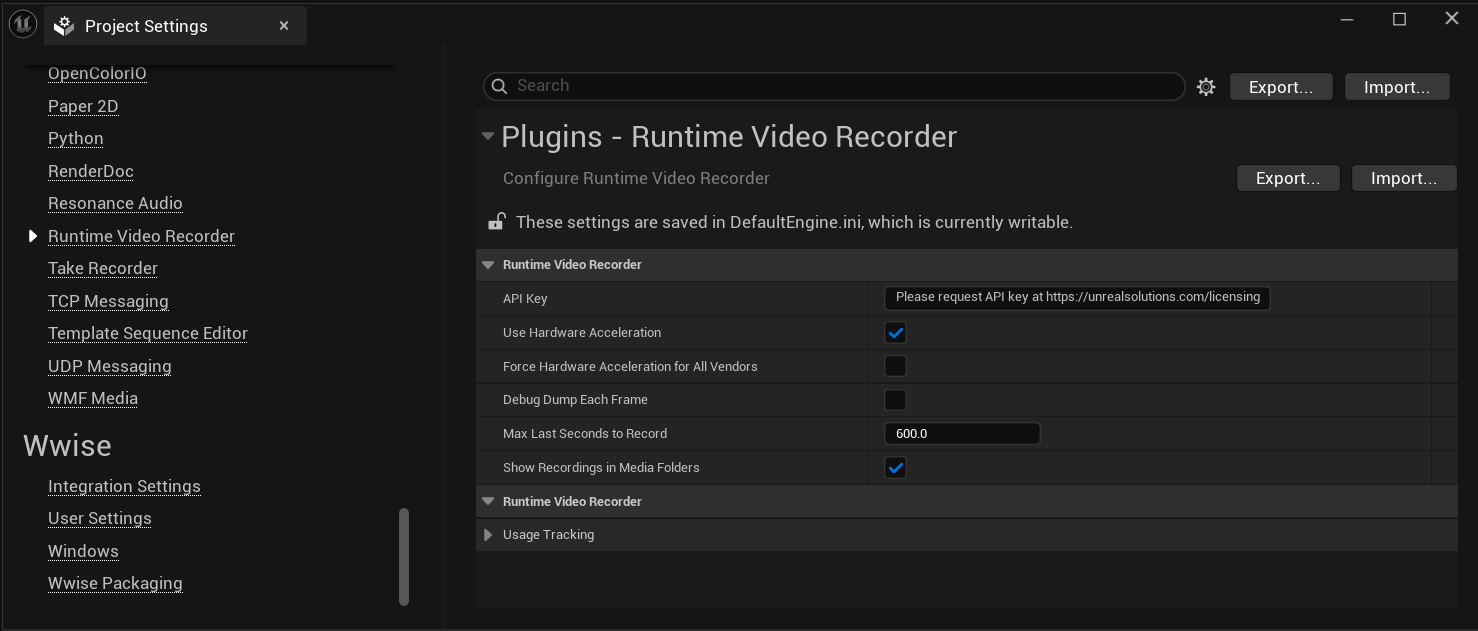
Task: Collapse the second Runtime Video Recorder section
Action: click(488, 502)
